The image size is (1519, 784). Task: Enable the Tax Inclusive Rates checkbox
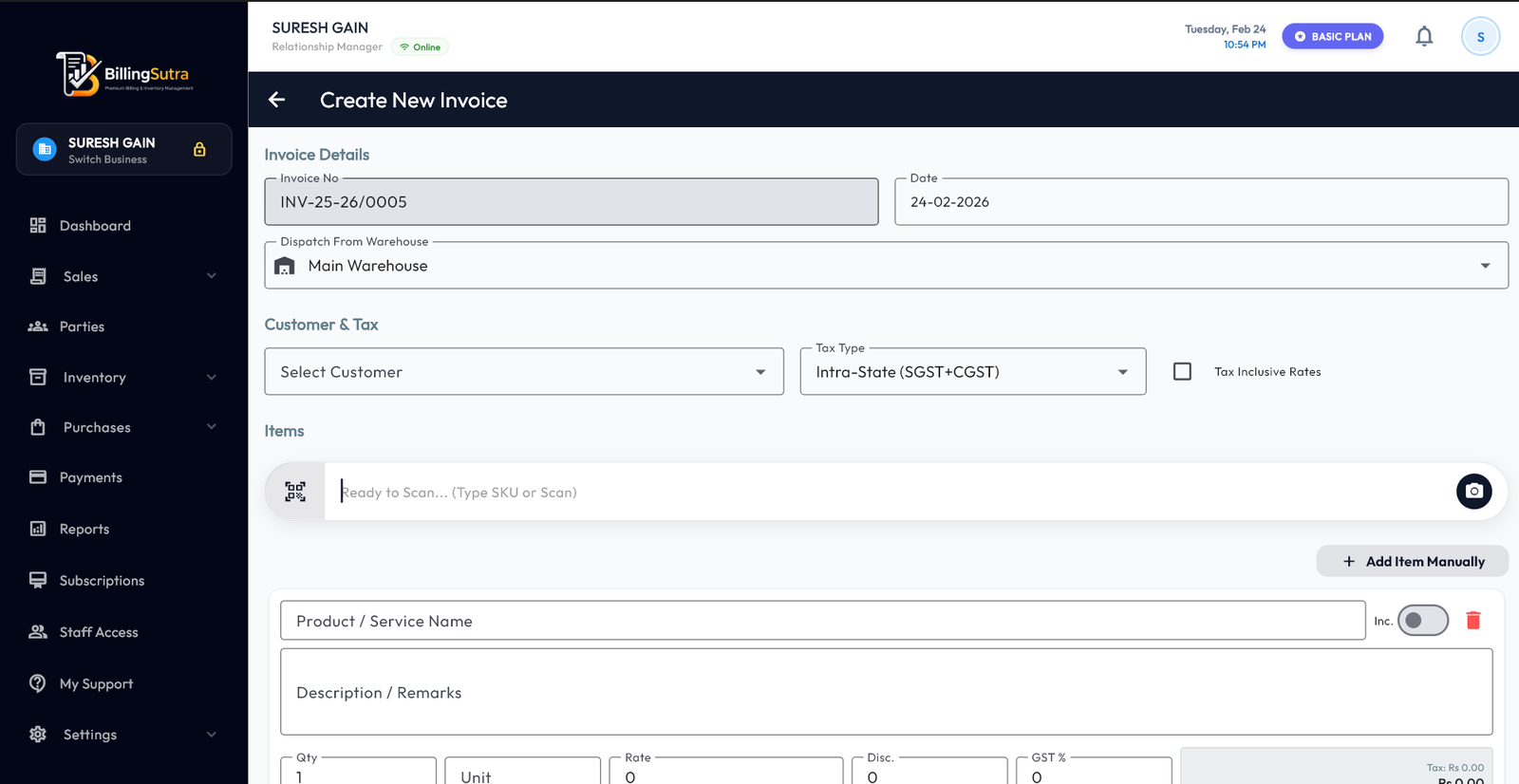pos(1182,372)
